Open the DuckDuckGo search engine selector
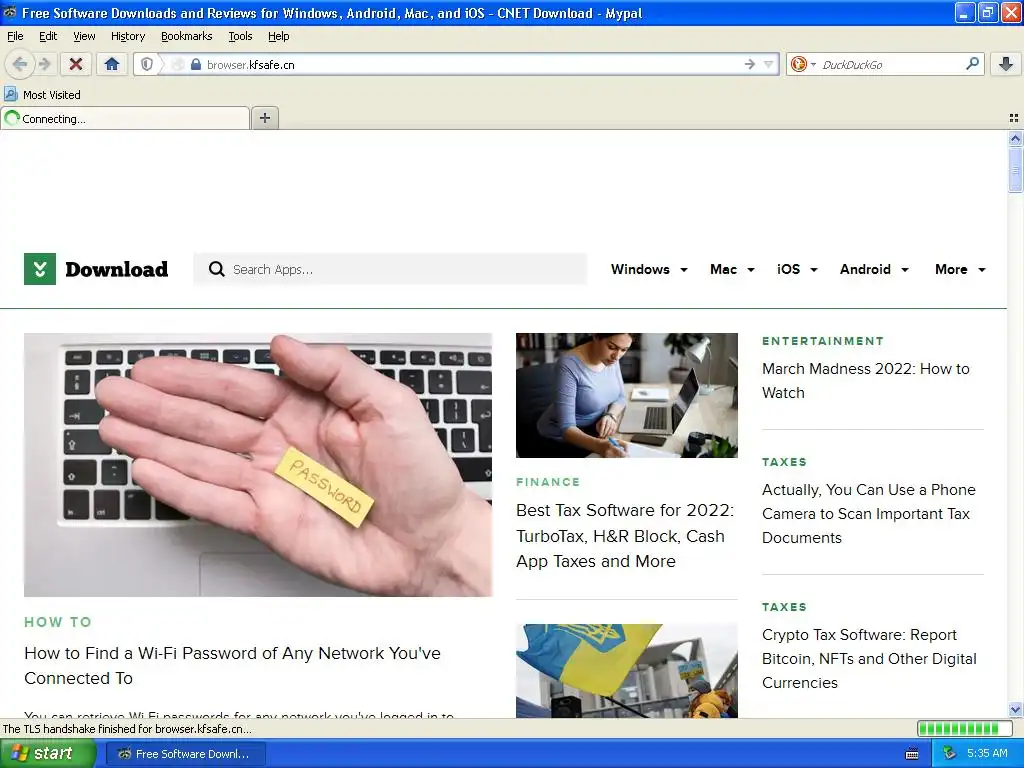The image size is (1024, 768). (x=803, y=64)
